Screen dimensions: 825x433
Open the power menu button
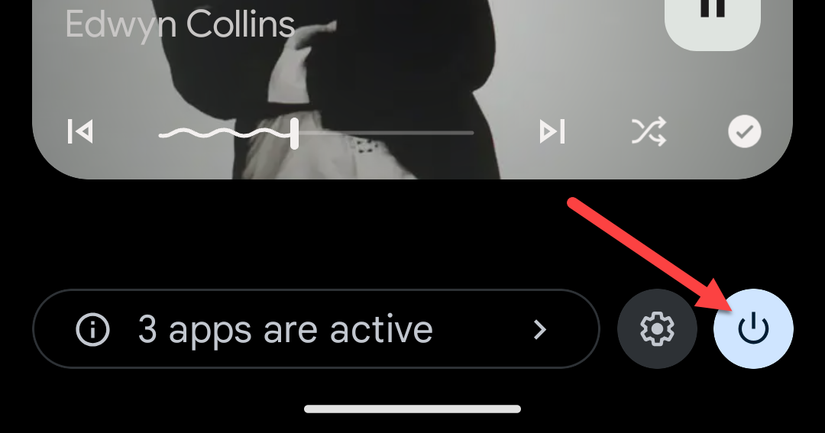753,329
